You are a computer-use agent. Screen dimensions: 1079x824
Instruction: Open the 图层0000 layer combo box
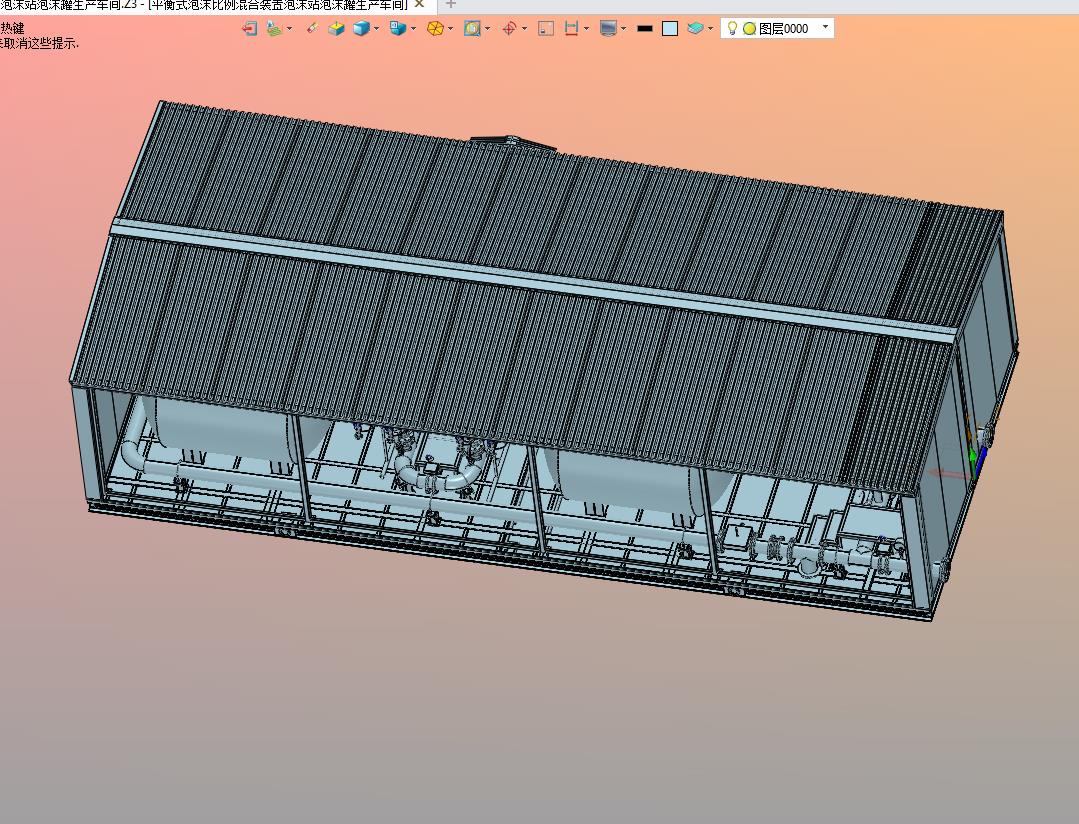777,28
